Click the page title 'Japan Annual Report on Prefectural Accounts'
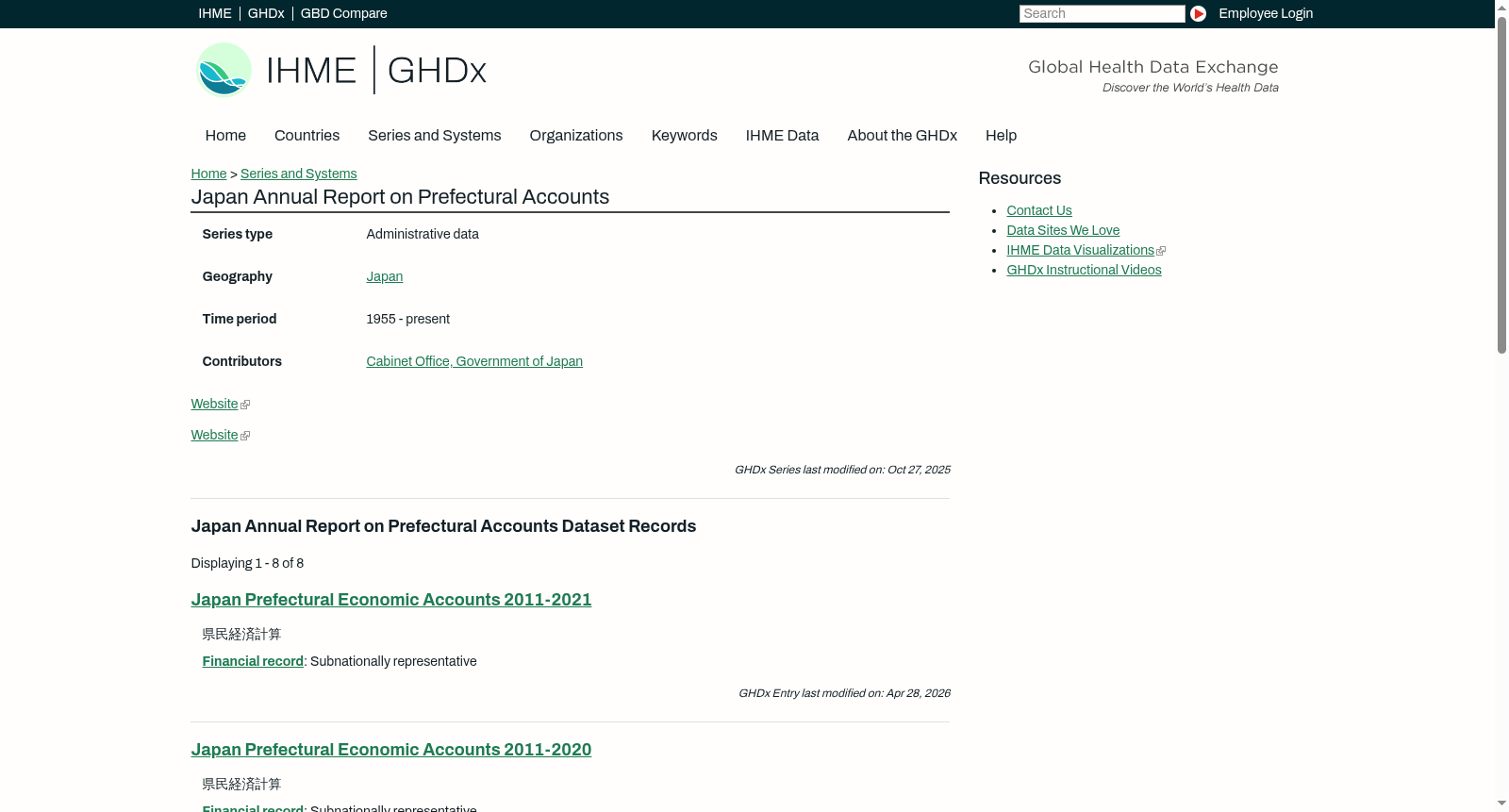The image size is (1509, 812). pyautogui.click(x=400, y=197)
